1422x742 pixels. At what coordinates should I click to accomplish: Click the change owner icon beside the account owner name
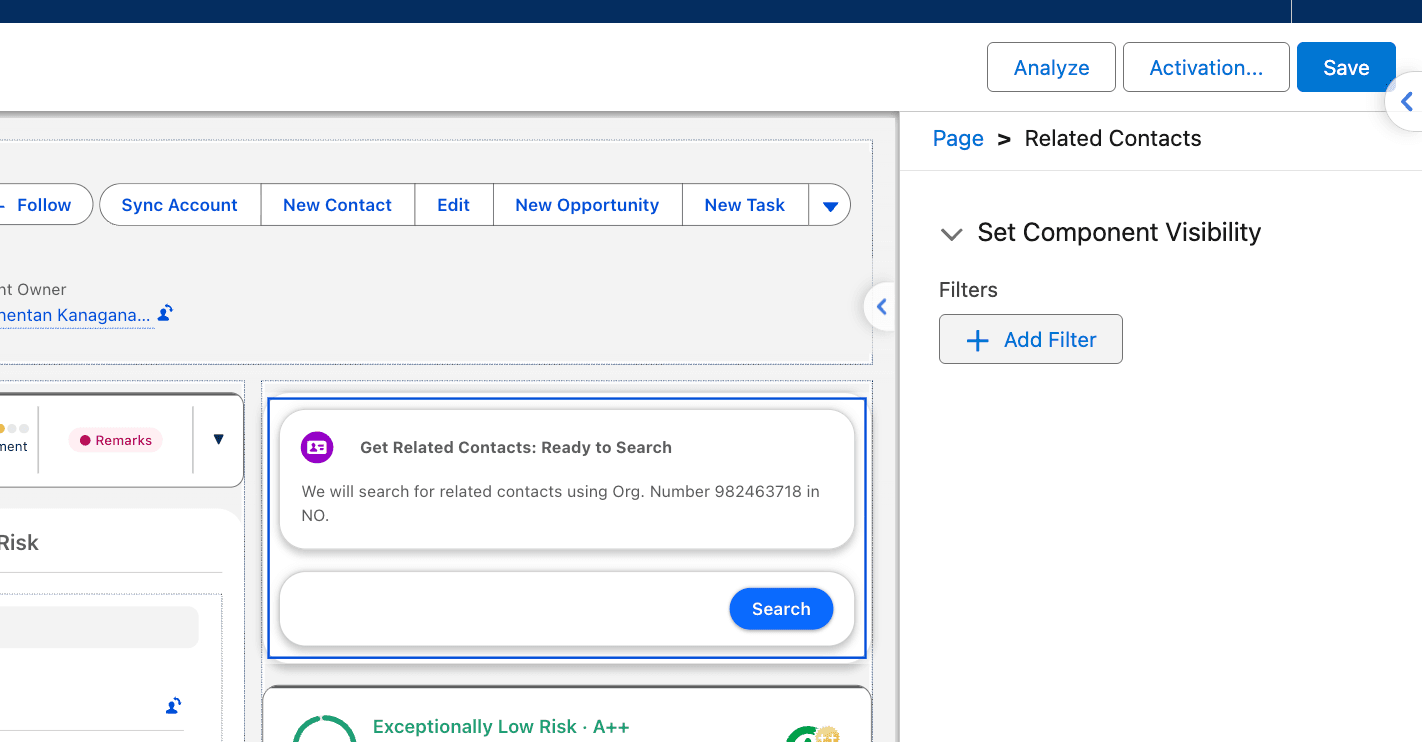pos(166,313)
